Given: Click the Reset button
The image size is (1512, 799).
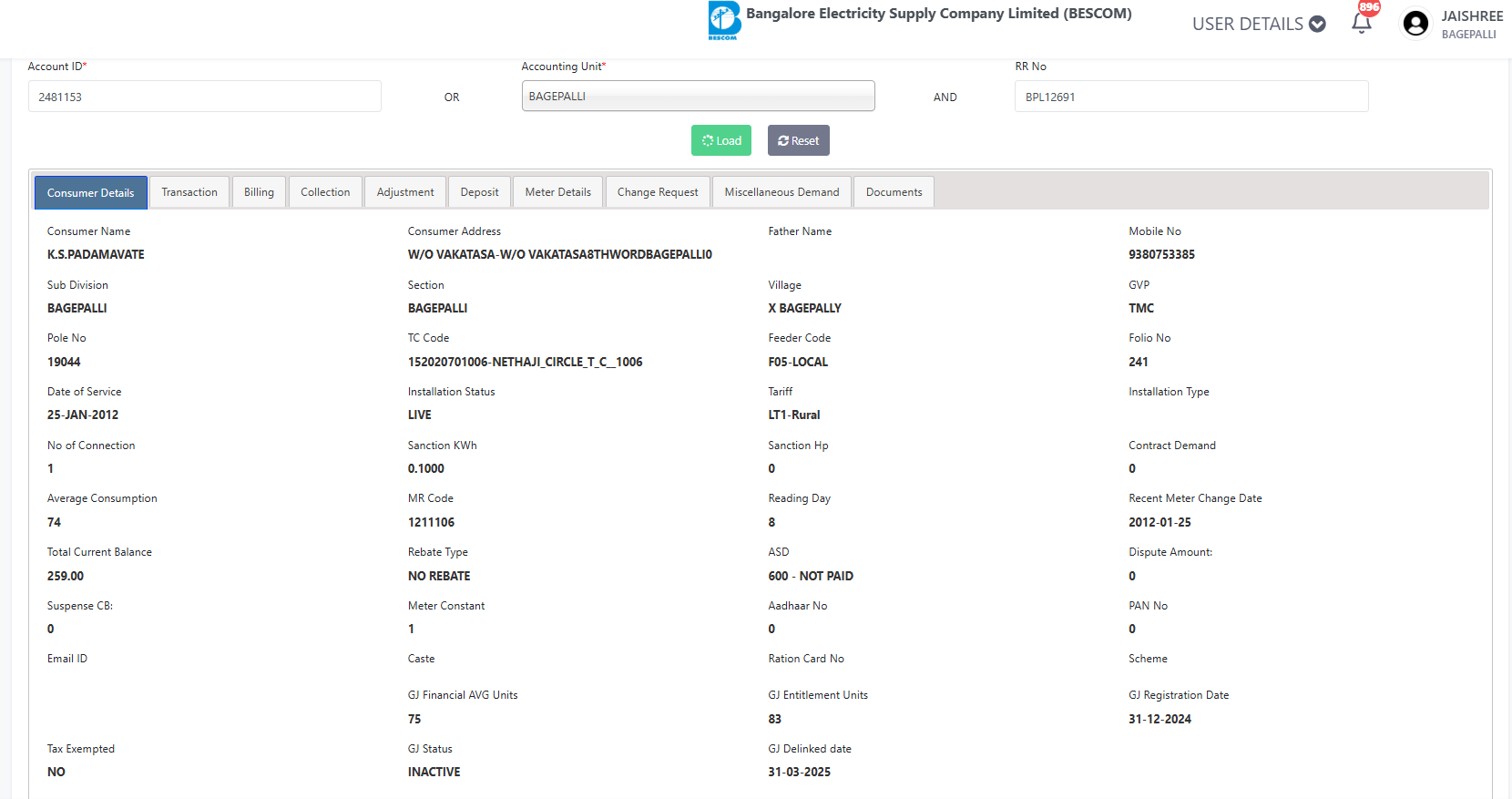Looking at the screenshot, I should pyautogui.click(x=799, y=140).
